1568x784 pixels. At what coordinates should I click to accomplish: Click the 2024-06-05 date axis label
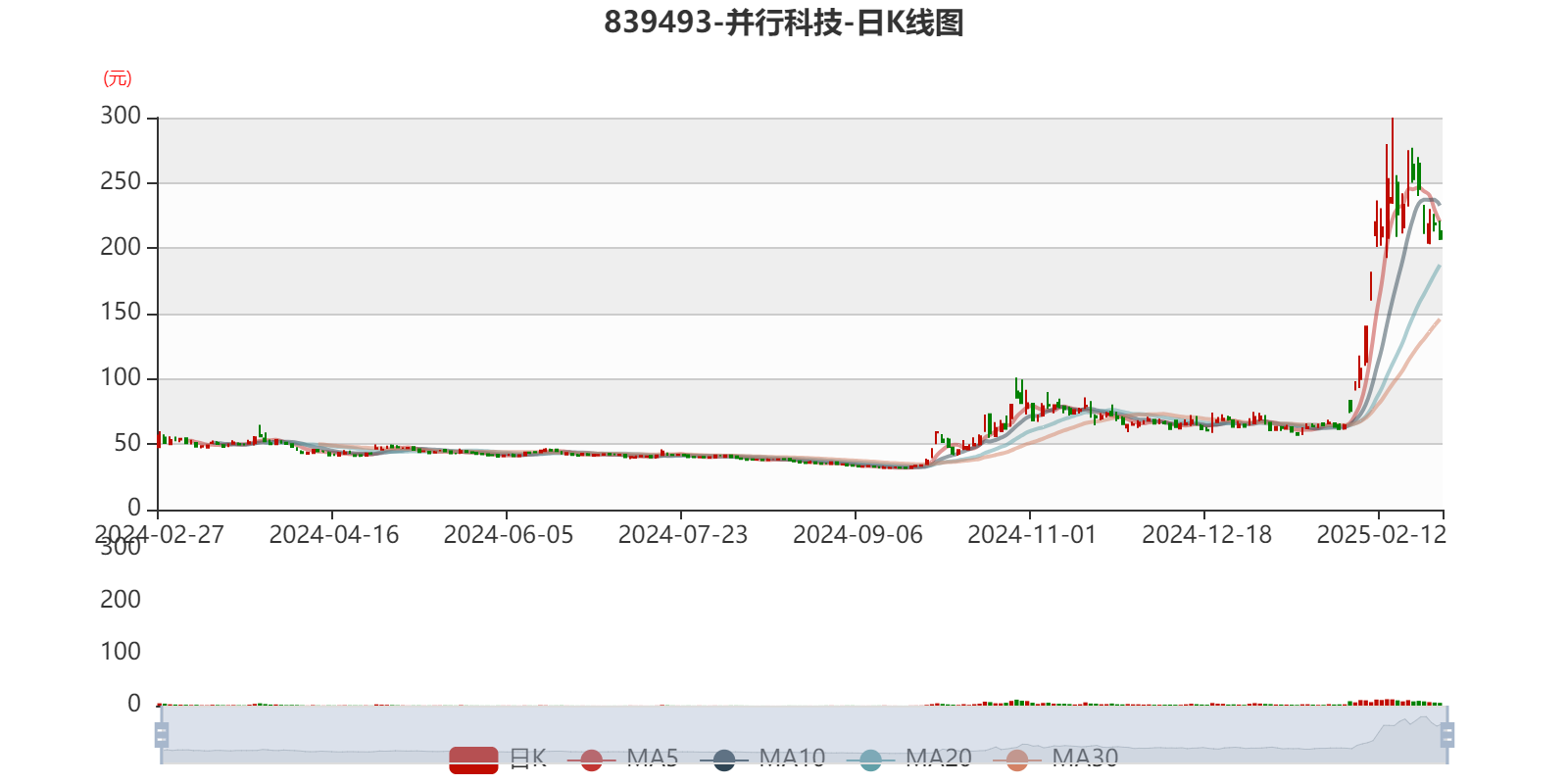tap(508, 535)
